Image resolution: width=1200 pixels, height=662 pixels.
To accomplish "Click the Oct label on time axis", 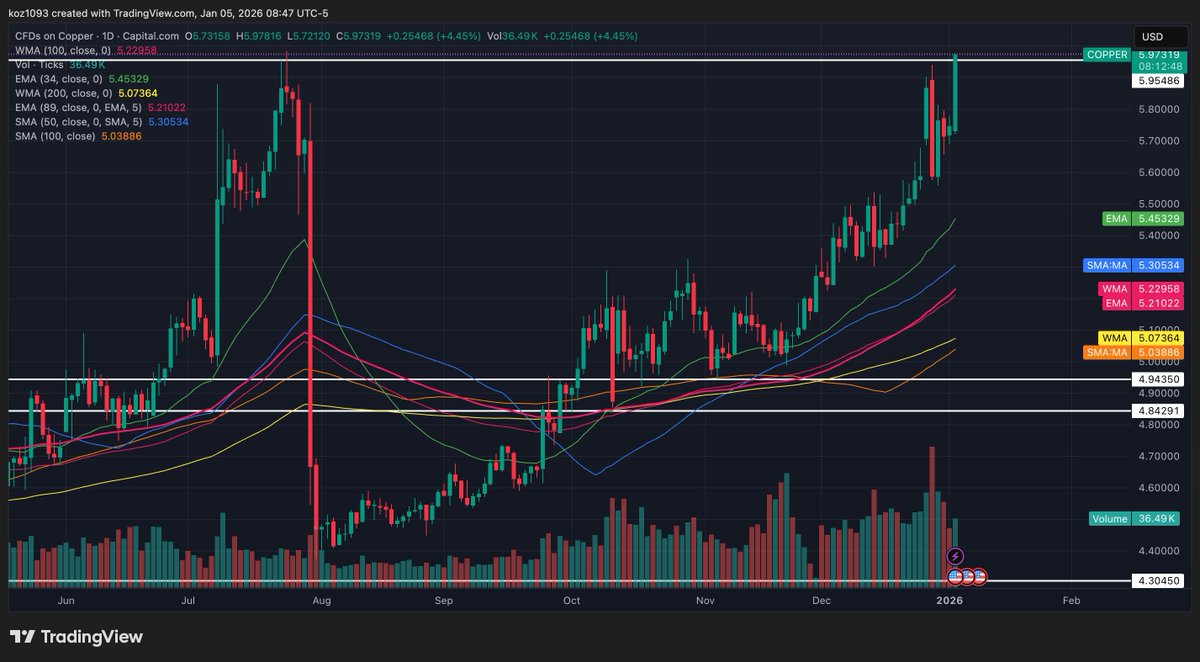I will pos(571,601).
